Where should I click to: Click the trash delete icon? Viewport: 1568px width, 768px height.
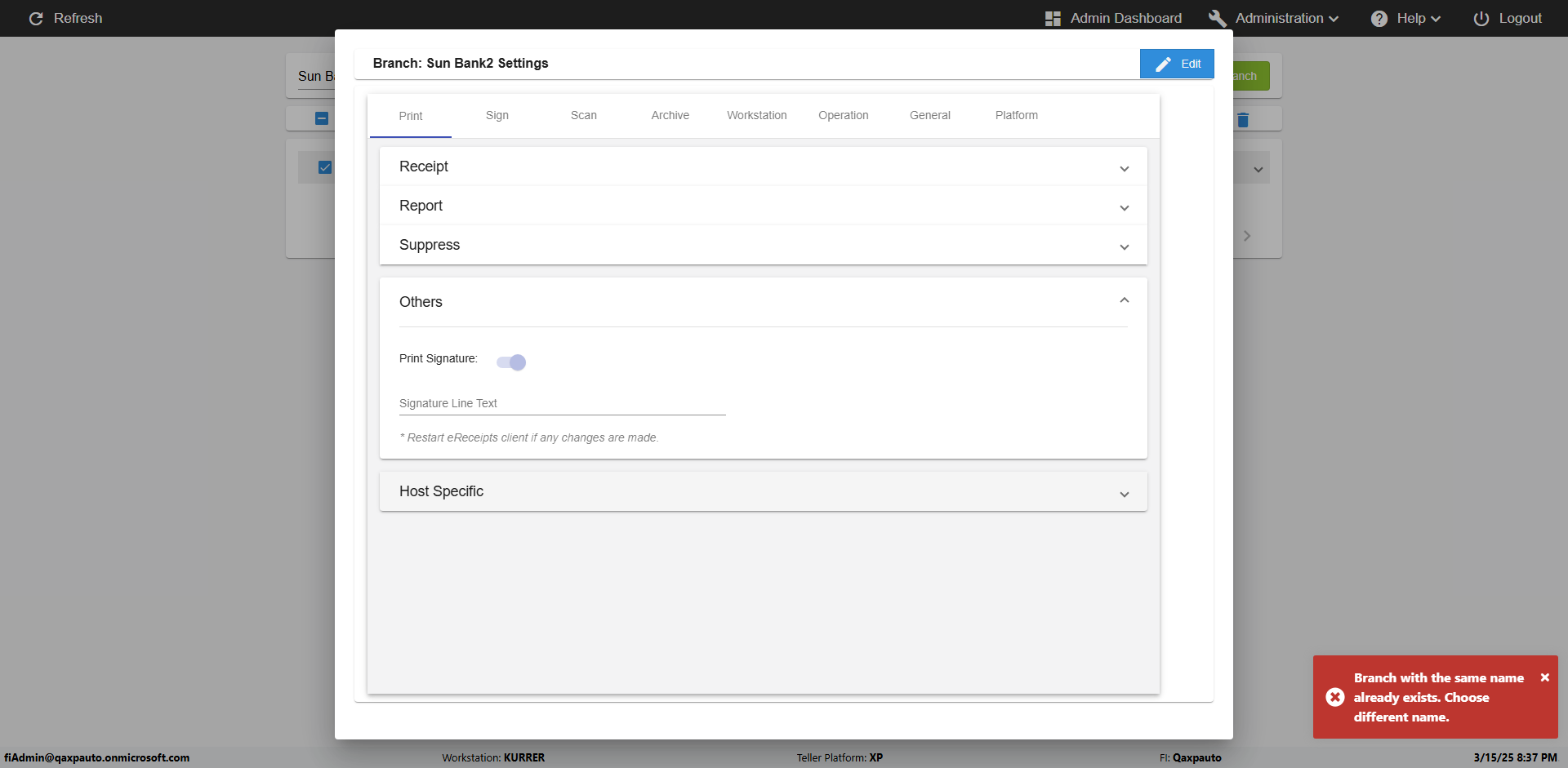(1243, 120)
